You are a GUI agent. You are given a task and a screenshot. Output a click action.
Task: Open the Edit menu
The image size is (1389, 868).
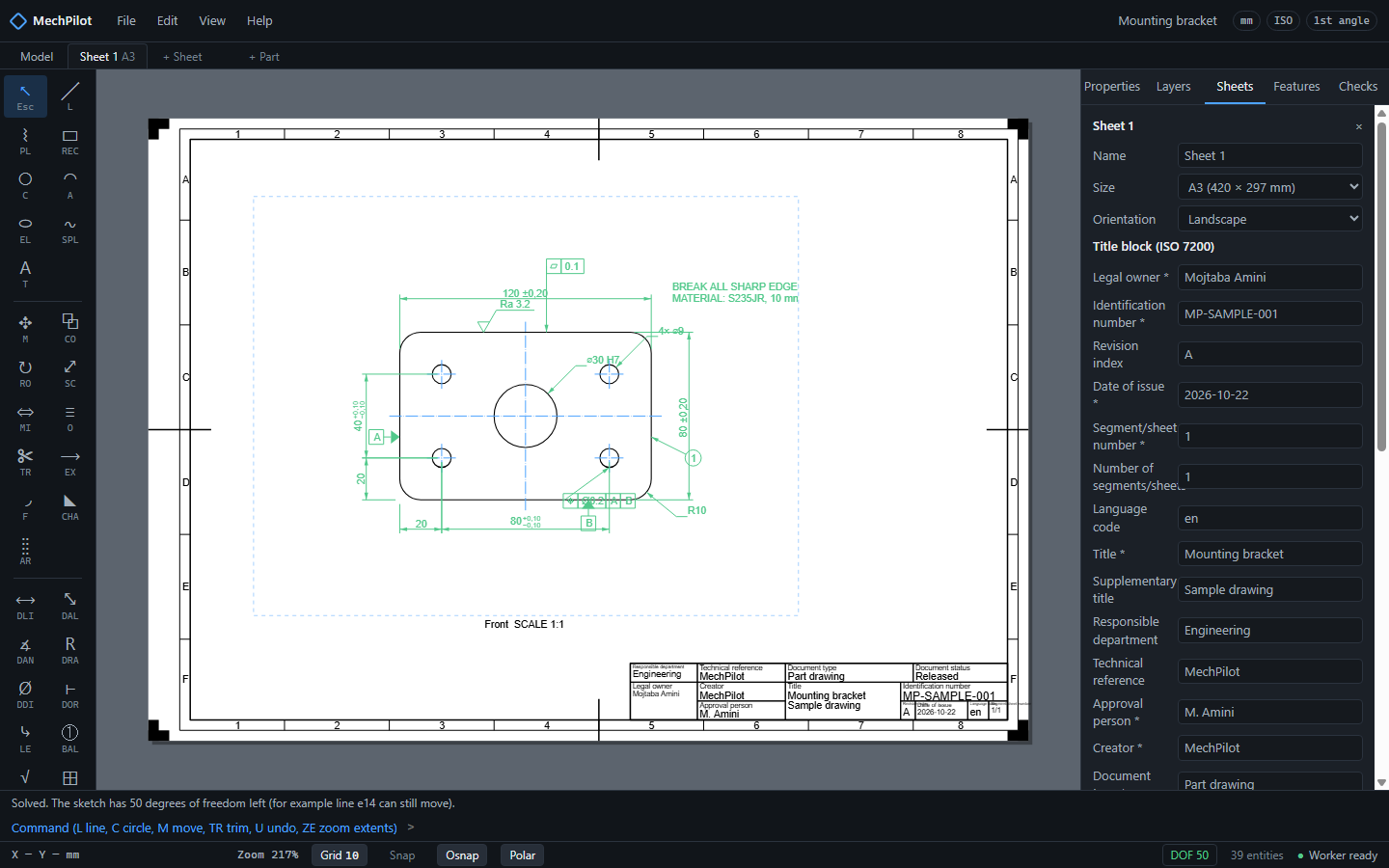pyautogui.click(x=168, y=20)
